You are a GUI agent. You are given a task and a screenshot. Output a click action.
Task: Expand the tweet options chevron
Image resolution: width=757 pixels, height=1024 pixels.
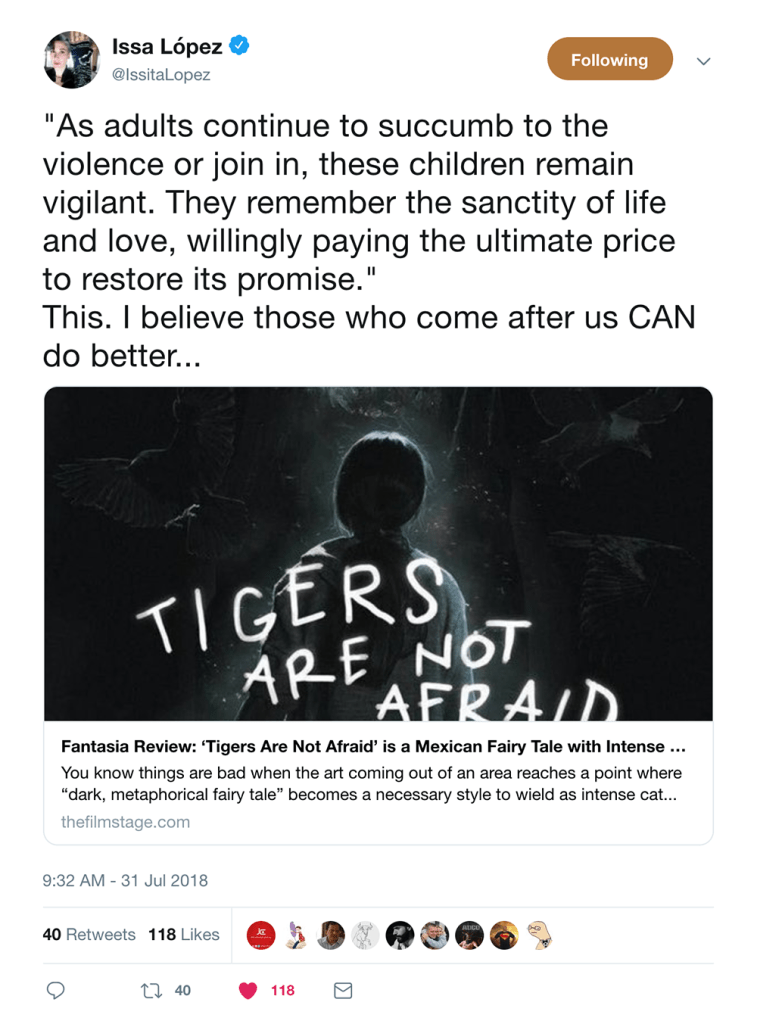tap(703, 61)
